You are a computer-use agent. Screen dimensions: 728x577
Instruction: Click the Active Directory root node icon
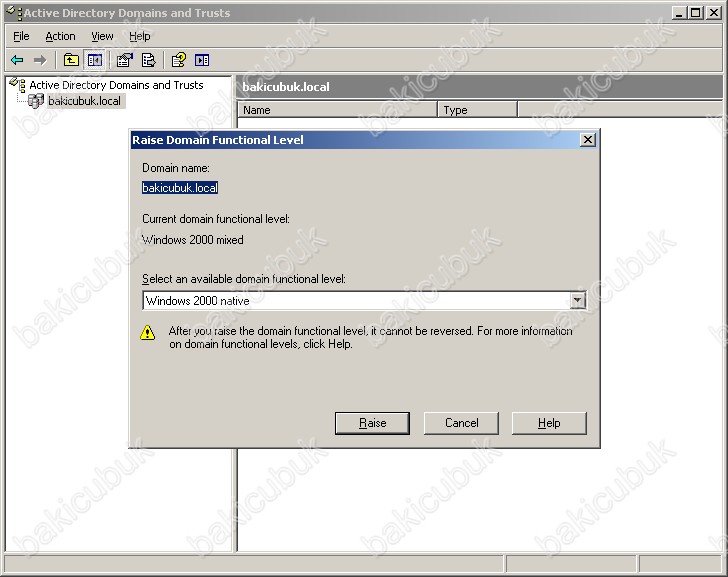(18, 85)
